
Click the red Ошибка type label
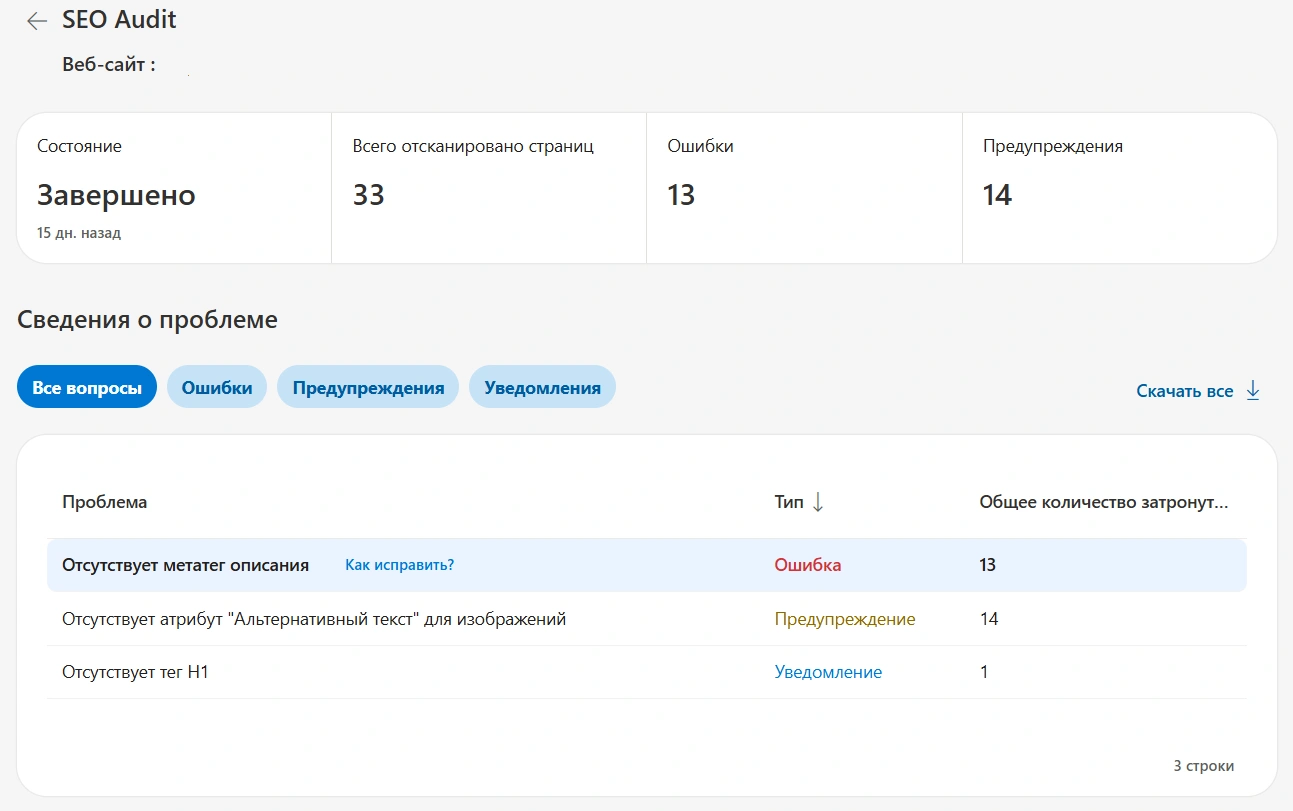tap(808, 565)
